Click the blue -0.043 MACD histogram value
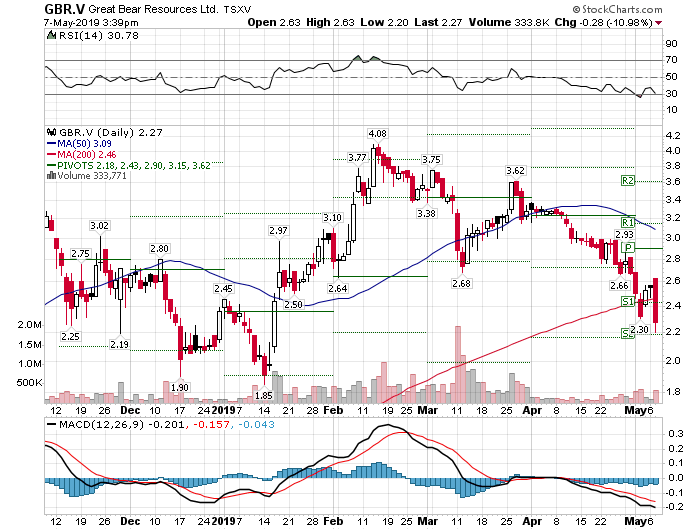This screenshot has width=700, height=530. [x=257, y=424]
